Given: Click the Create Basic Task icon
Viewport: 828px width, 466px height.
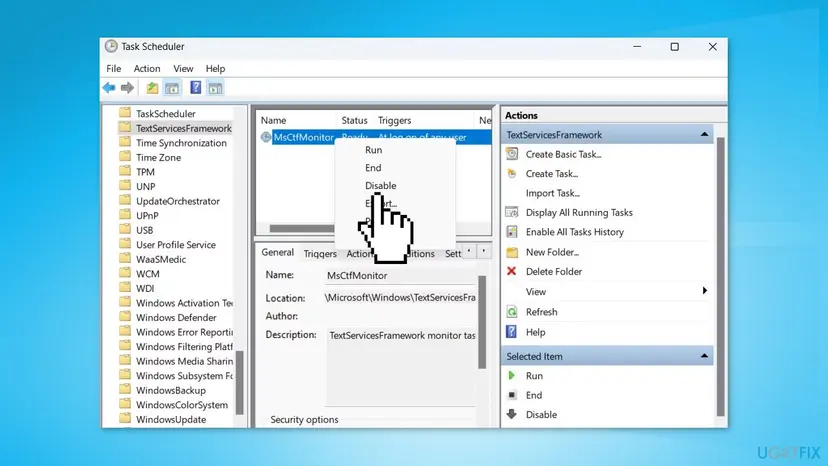Looking at the screenshot, I should click(512, 154).
